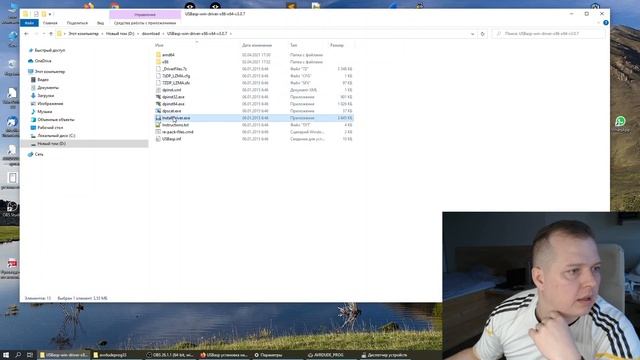
Task: Click quick access toolbar properties icon
Action: pos(36,14)
